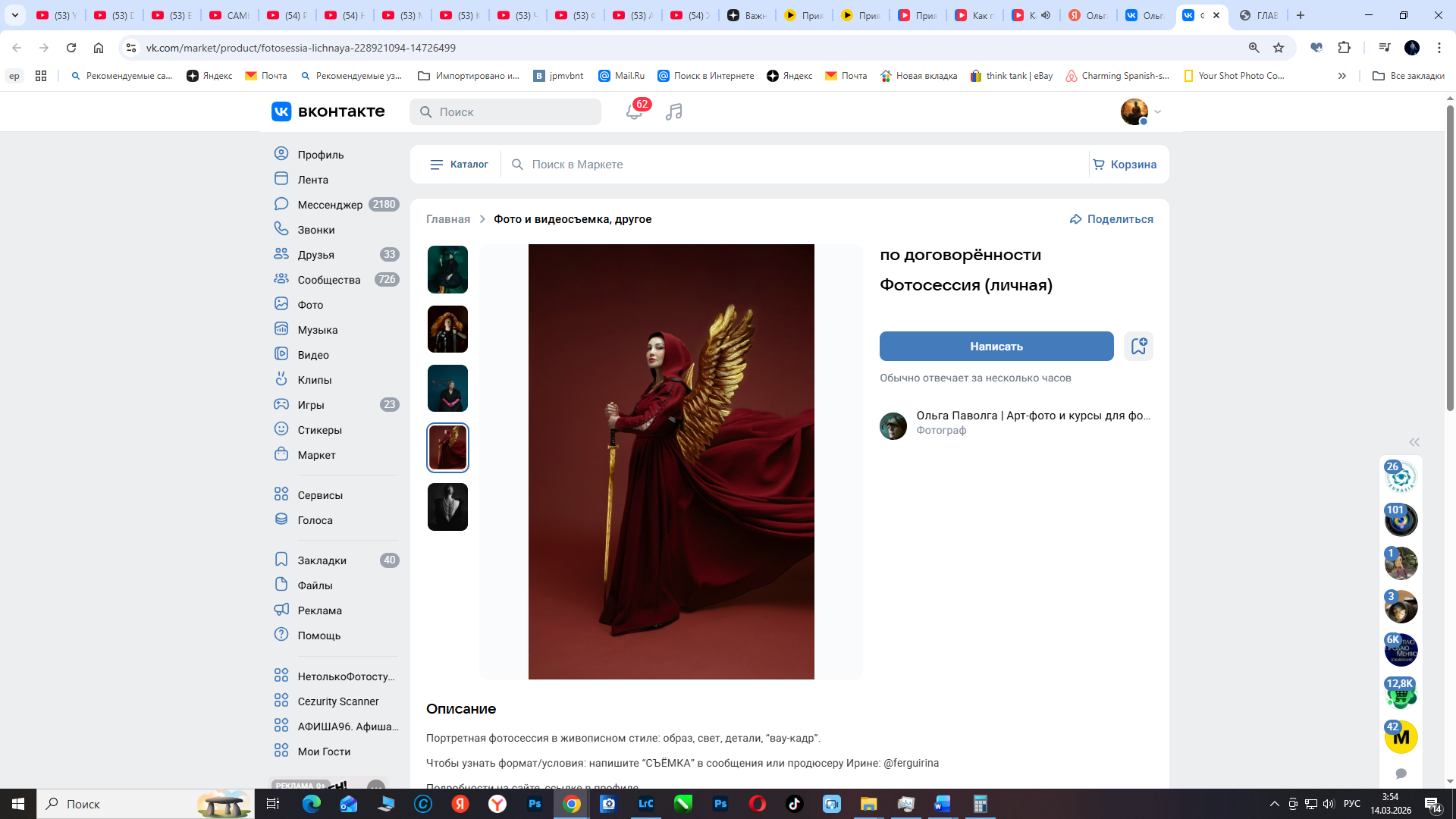Click the page vertical scrollbar
This screenshot has width=1456, height=819.
(x=1450, y=258)
